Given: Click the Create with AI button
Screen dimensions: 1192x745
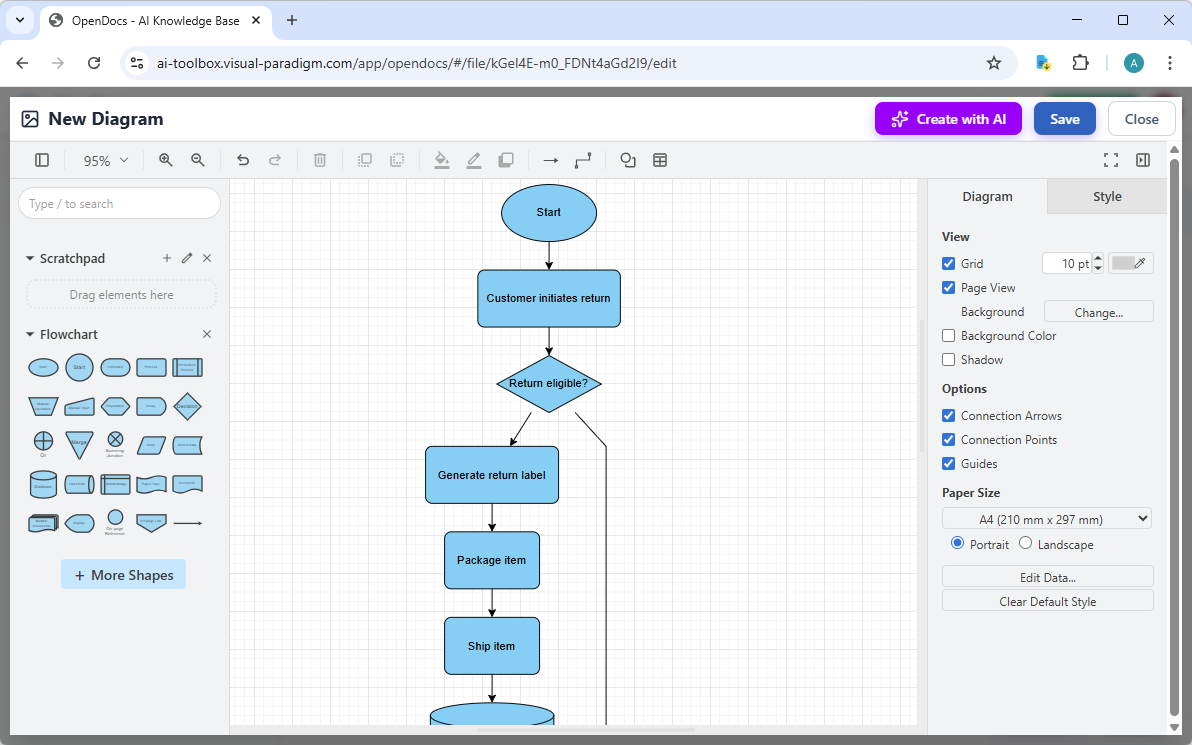Looking at the screenshot, I should [x=948, y=118].
